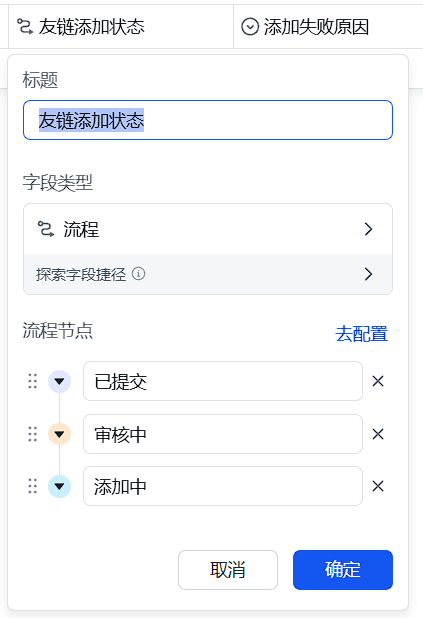
Task: Open color picker for 已提交 node
Action: coord(60,381)
